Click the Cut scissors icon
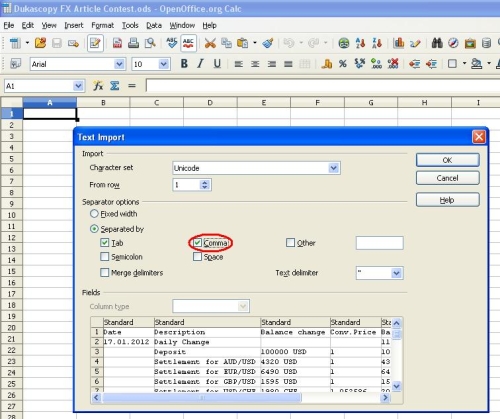The image size is (500, 419). (210, 43)
